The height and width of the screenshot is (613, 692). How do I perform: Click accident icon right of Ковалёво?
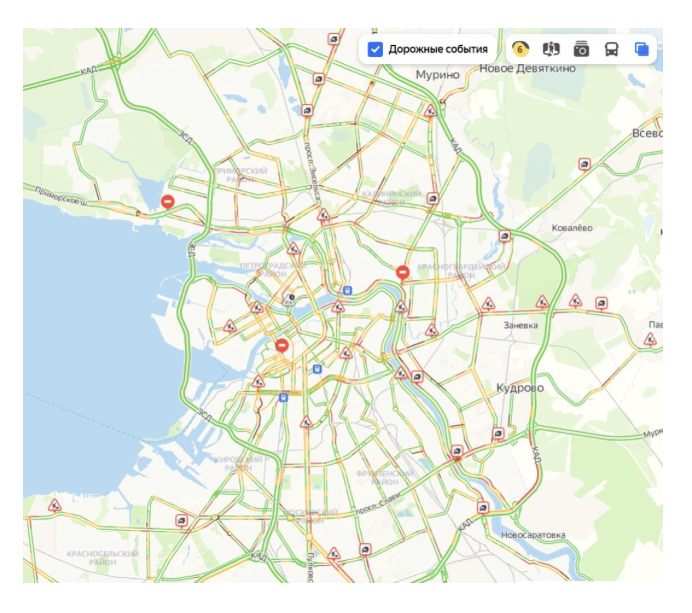click(x=584, y=165)
